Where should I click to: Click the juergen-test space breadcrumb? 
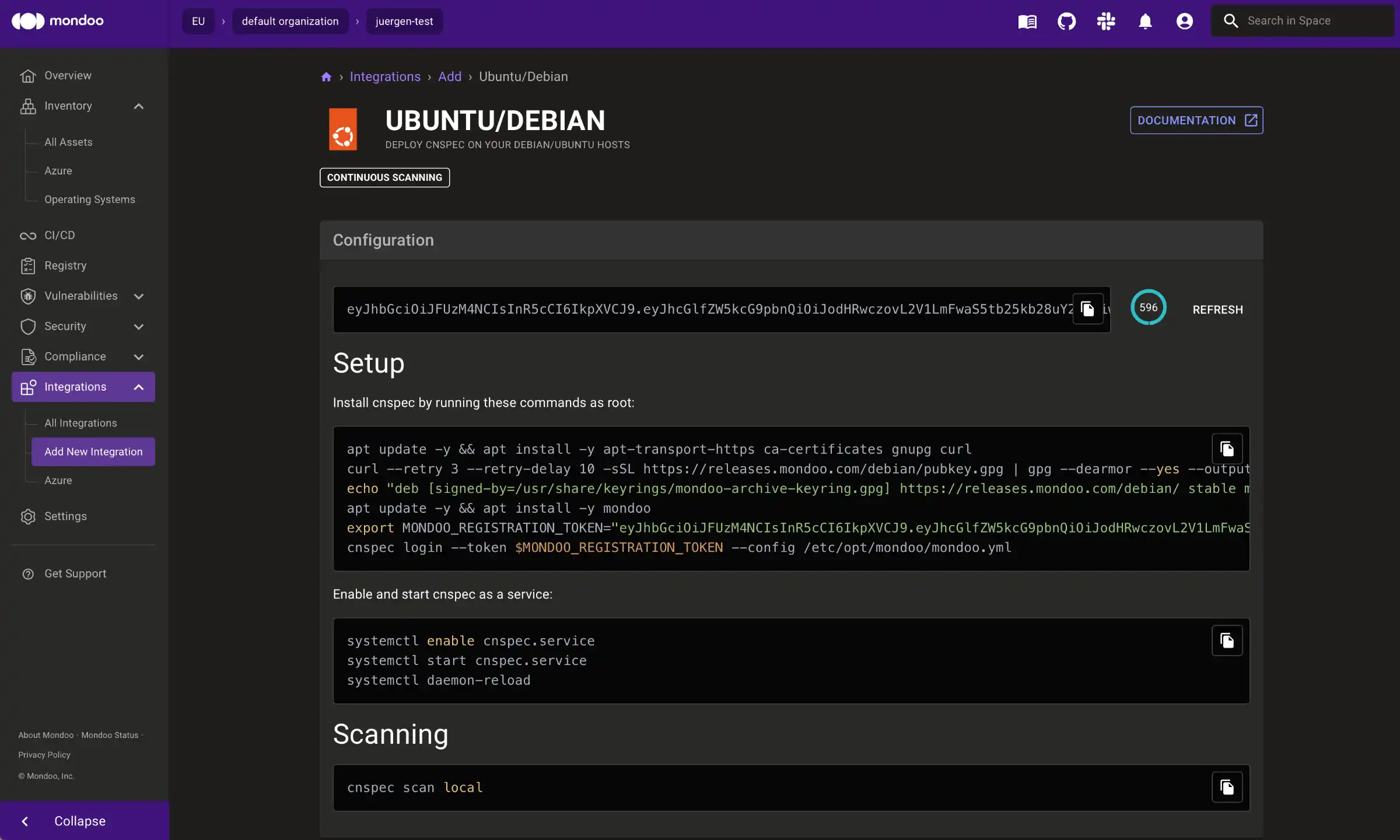tap(404, 22)
